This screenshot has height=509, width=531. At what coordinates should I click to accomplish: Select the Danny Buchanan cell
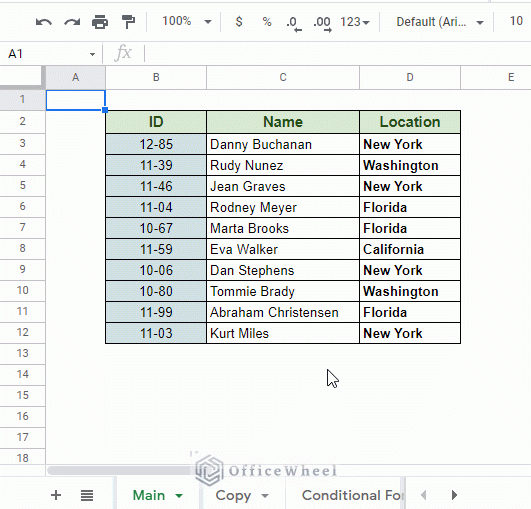[x=283, y=144]
